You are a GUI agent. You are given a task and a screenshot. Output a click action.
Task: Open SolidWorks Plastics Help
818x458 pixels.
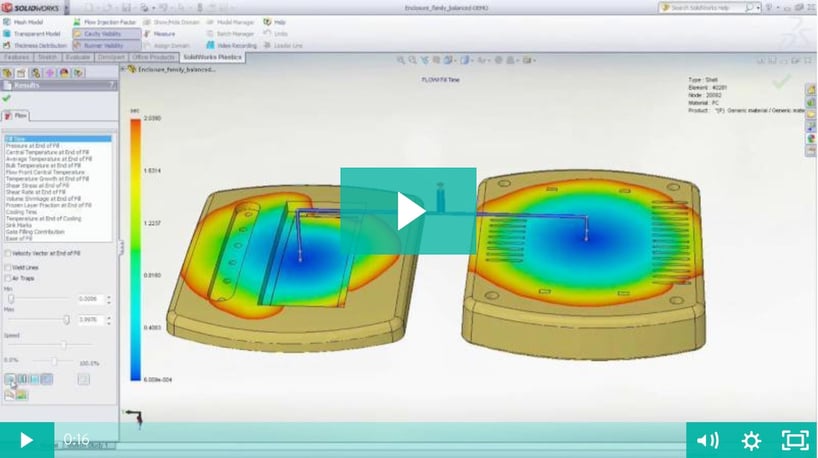coord(274,22)
